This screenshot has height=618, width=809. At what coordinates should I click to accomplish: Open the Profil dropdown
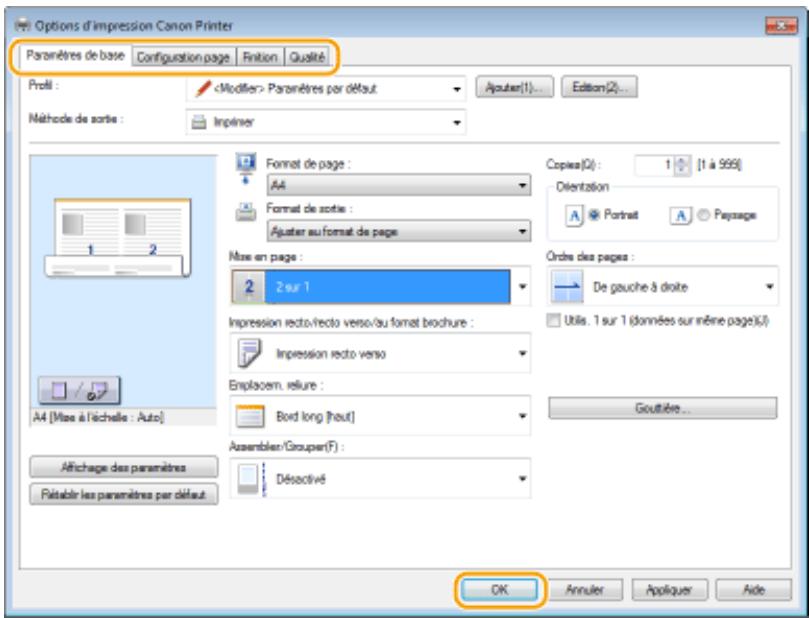click(326, 89)
